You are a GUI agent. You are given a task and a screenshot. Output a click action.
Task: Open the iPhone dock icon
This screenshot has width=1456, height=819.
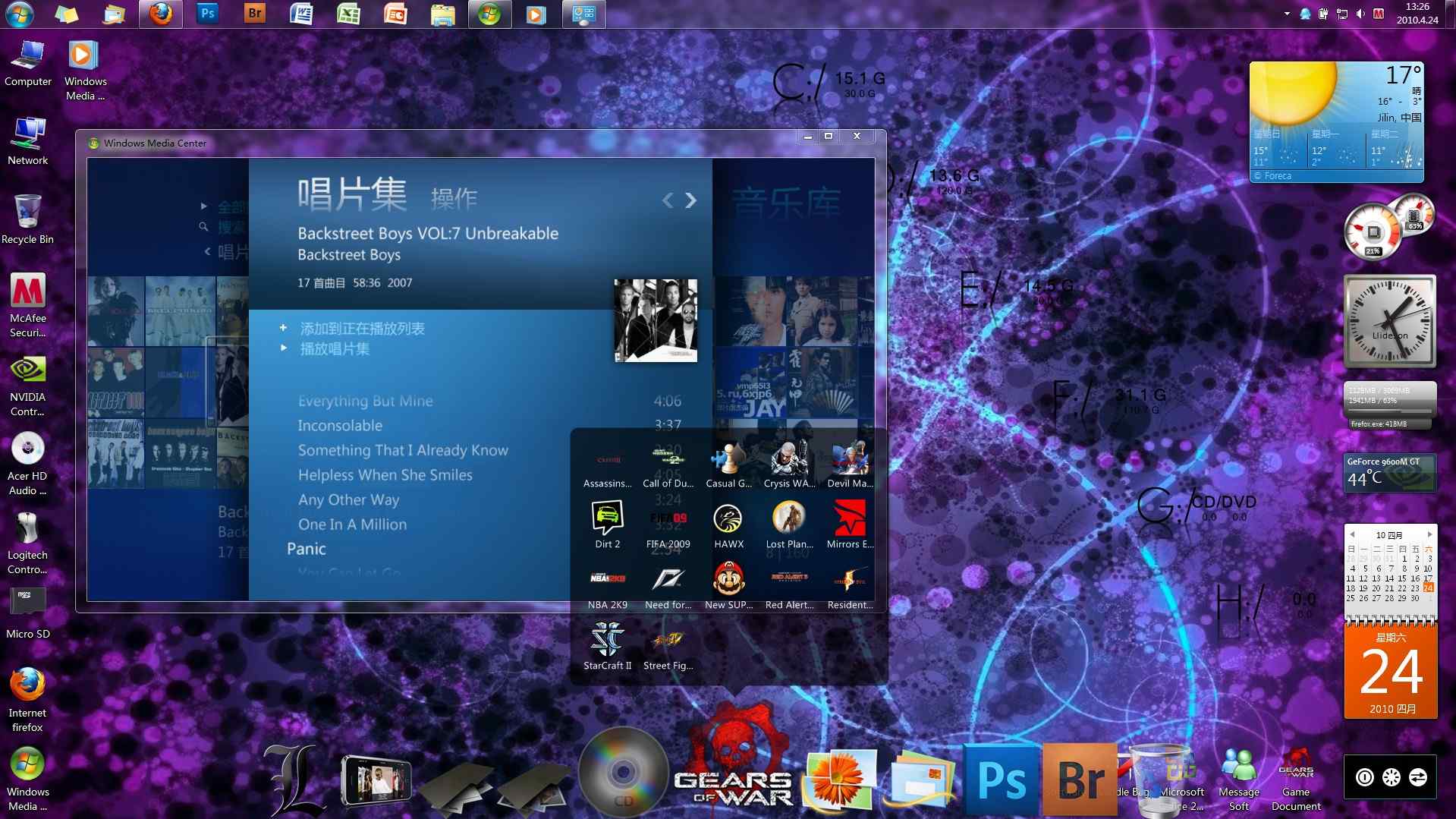pos(376,780)
